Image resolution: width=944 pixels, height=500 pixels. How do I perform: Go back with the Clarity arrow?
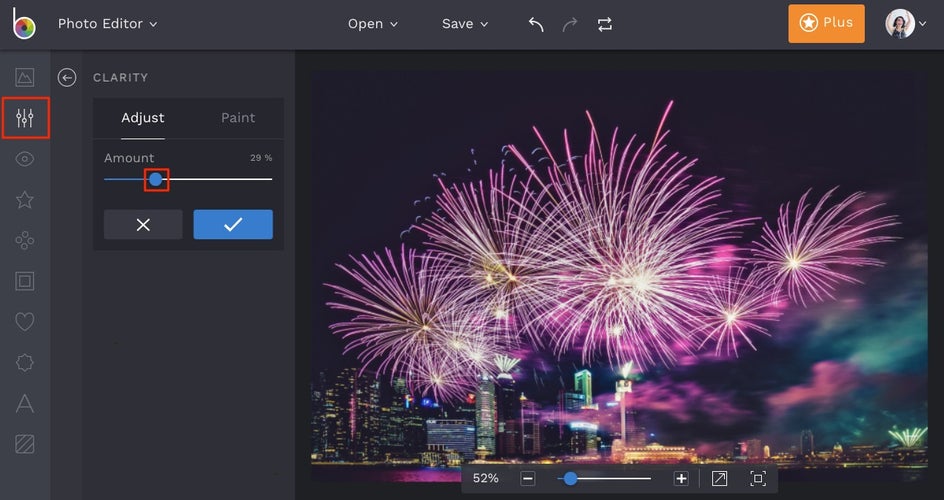point(67,78)
